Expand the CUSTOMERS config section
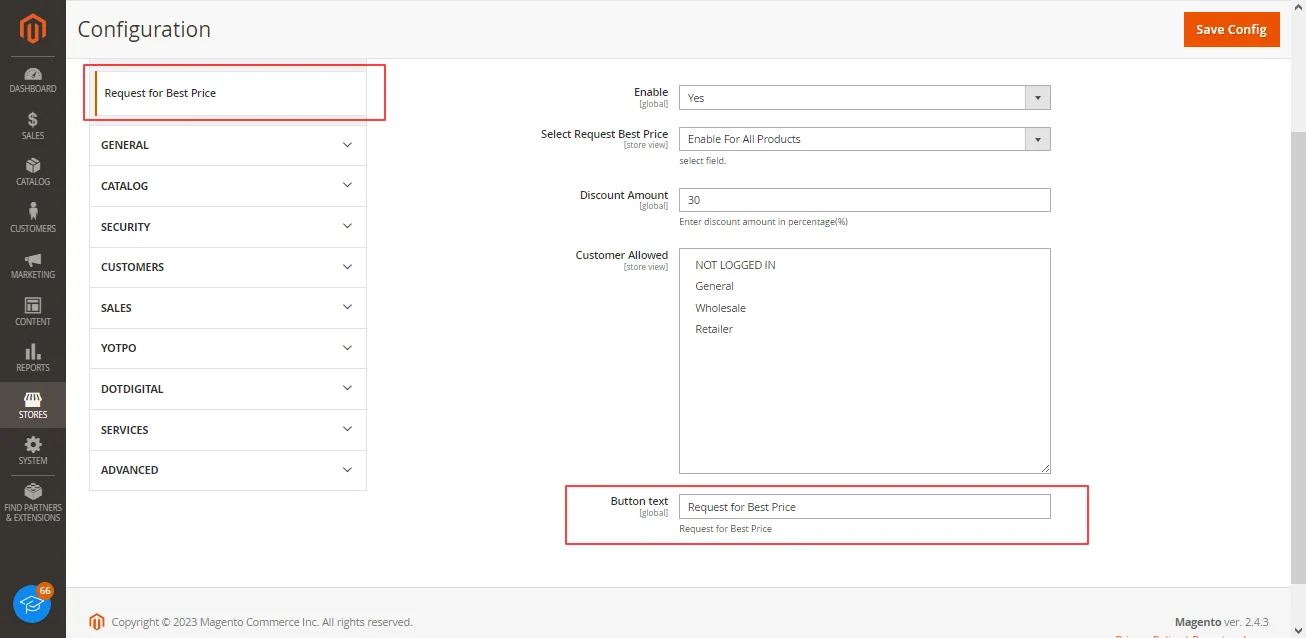The height and width of the screenshot is (638, 1306). click(x=228, y=267)
